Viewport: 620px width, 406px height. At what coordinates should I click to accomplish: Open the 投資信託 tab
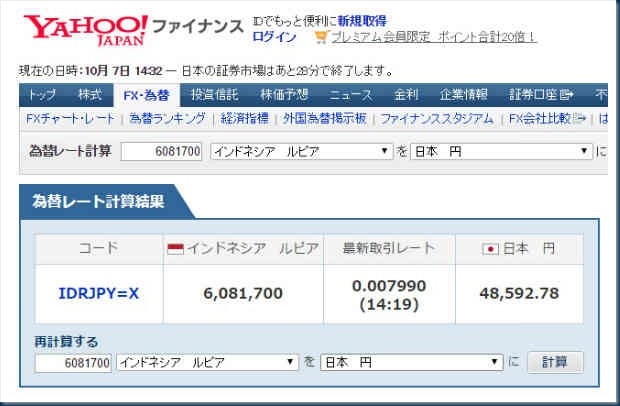[215, 95]
